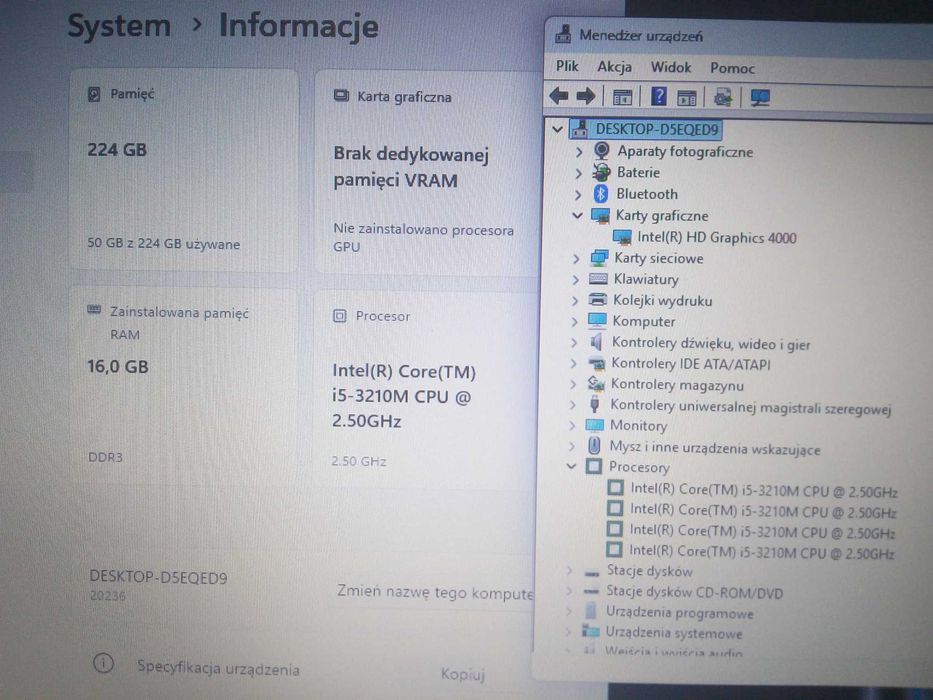Click the Forward arrow in Device Manager toolbar
933x700 pixels.
click(x=586, y=96)
